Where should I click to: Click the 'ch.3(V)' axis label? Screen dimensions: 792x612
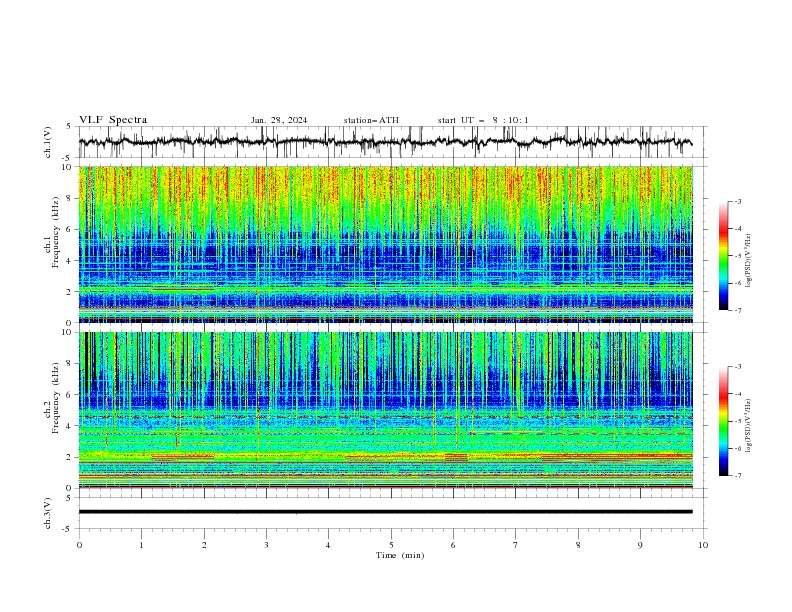(48, 513)
